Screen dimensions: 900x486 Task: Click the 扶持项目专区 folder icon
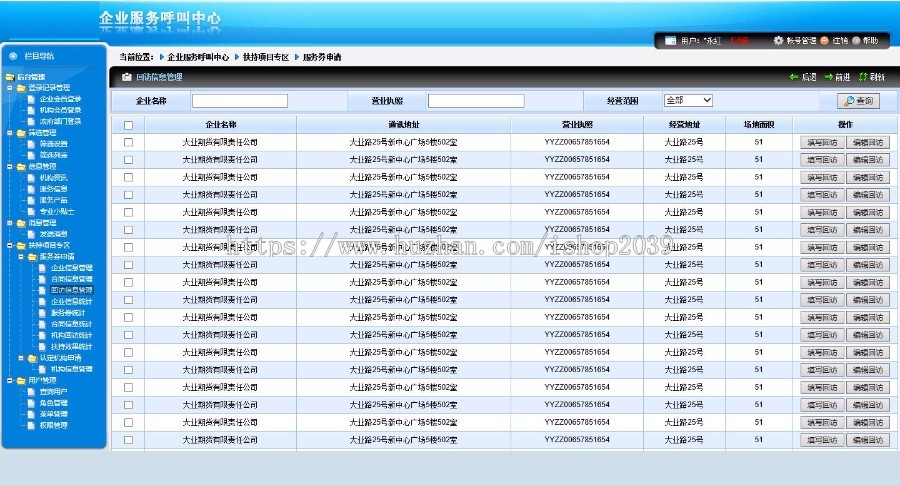(21, 246)
